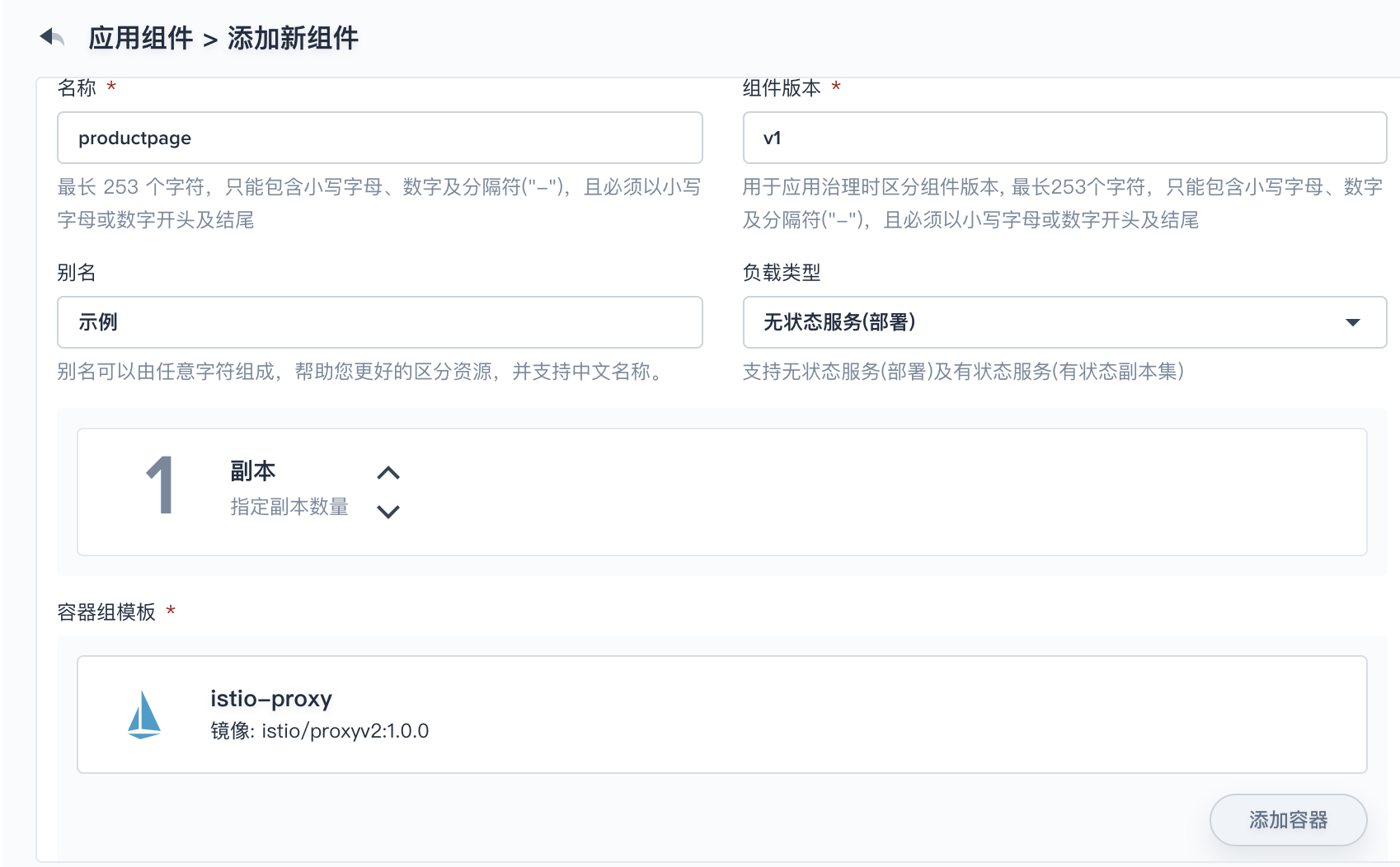1400x867 pixels.
Task: Click the 添加新组件 breadcrumb text
Action: pos(293,38)
